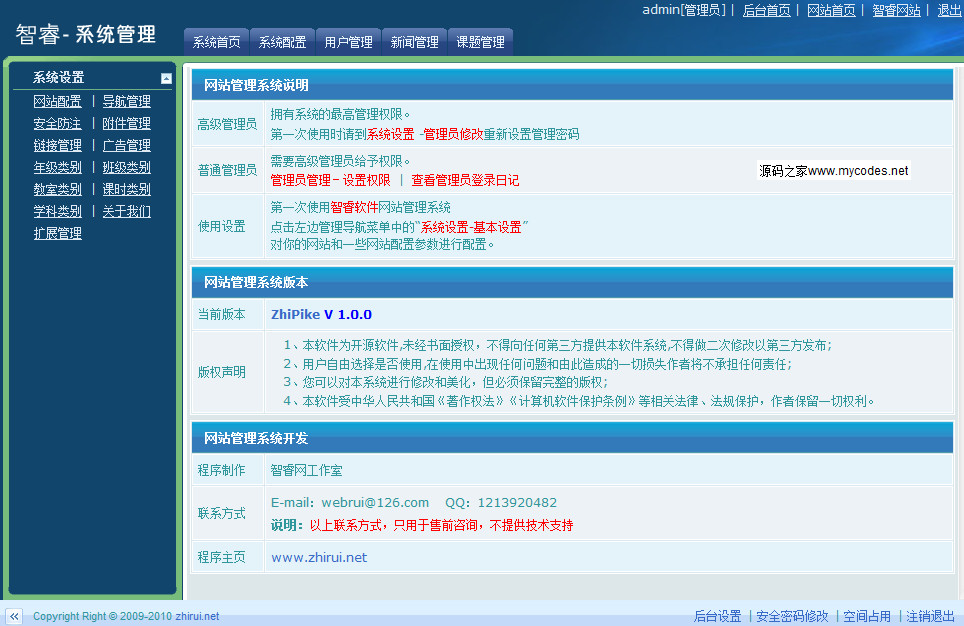Open 后台设置 in the footer

click(x=717, y=616)
